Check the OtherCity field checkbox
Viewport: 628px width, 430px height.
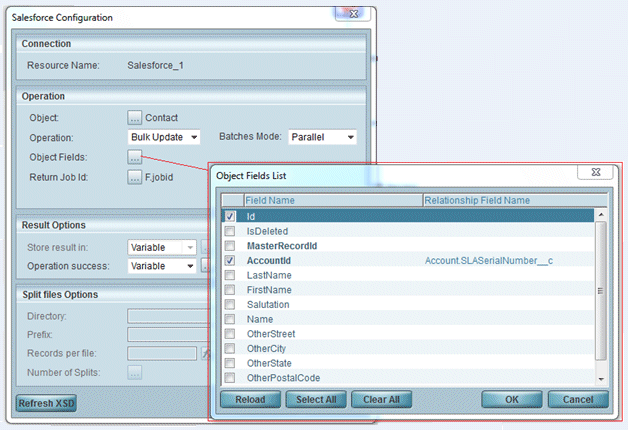point(230,348)
